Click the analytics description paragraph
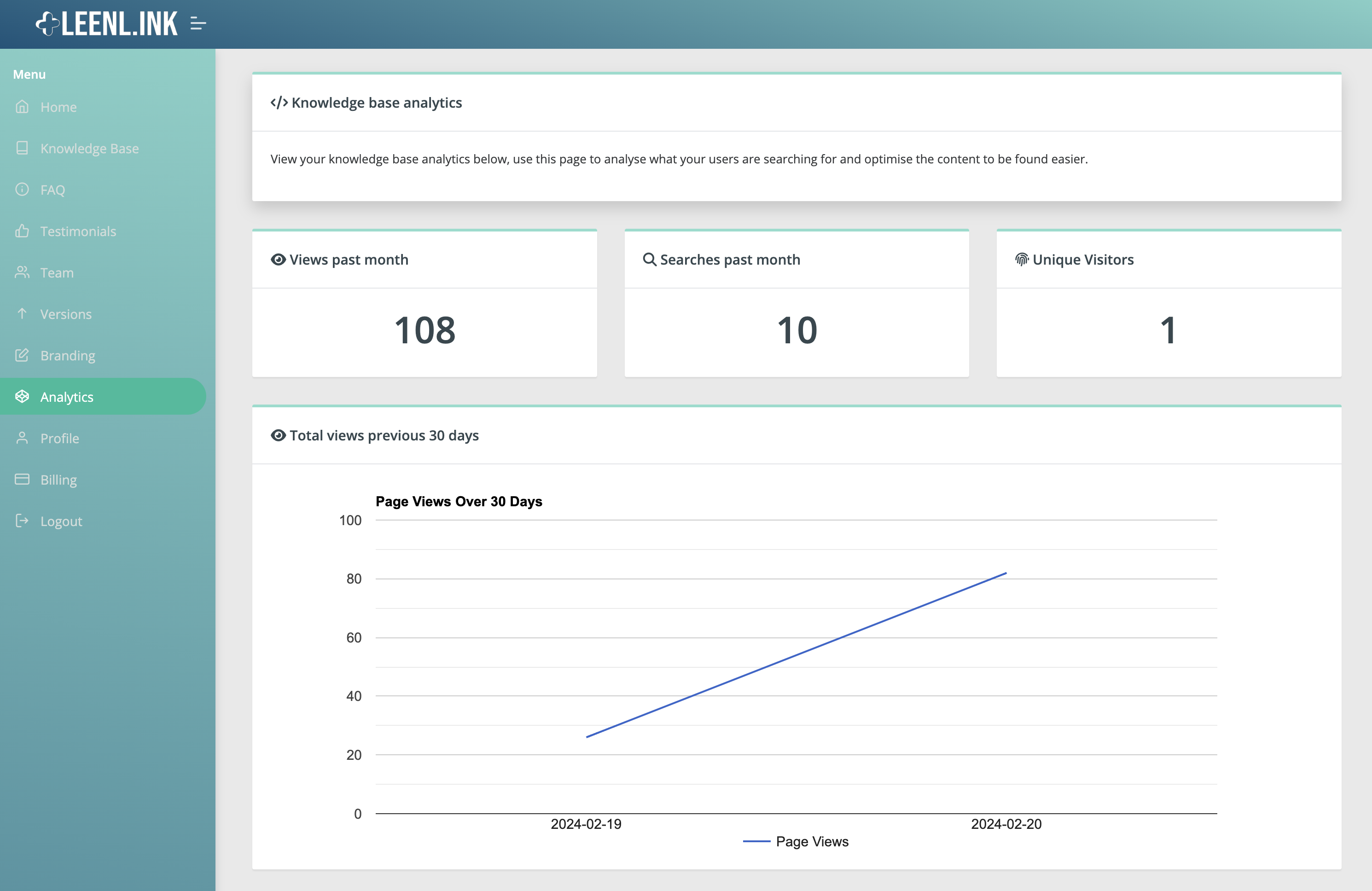Image resolution: width=1372 pixels, height=891 pixels. (679, 159)
